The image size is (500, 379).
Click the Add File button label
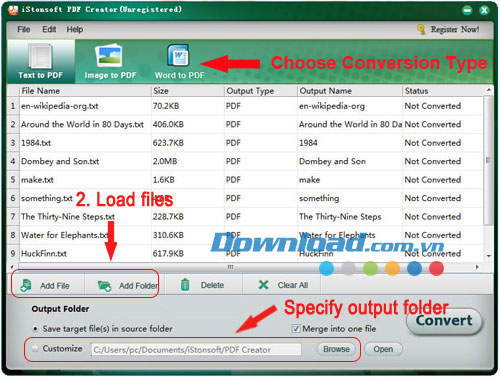point(55,286)
